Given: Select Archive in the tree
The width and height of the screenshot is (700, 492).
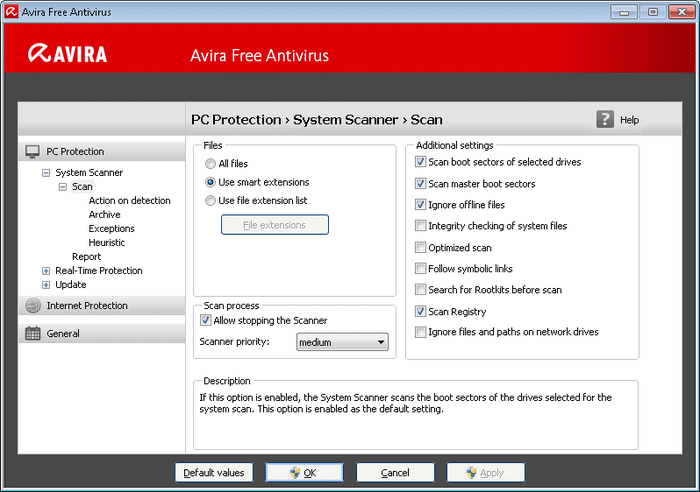Looking at the screenshot, I should (104, 215).
